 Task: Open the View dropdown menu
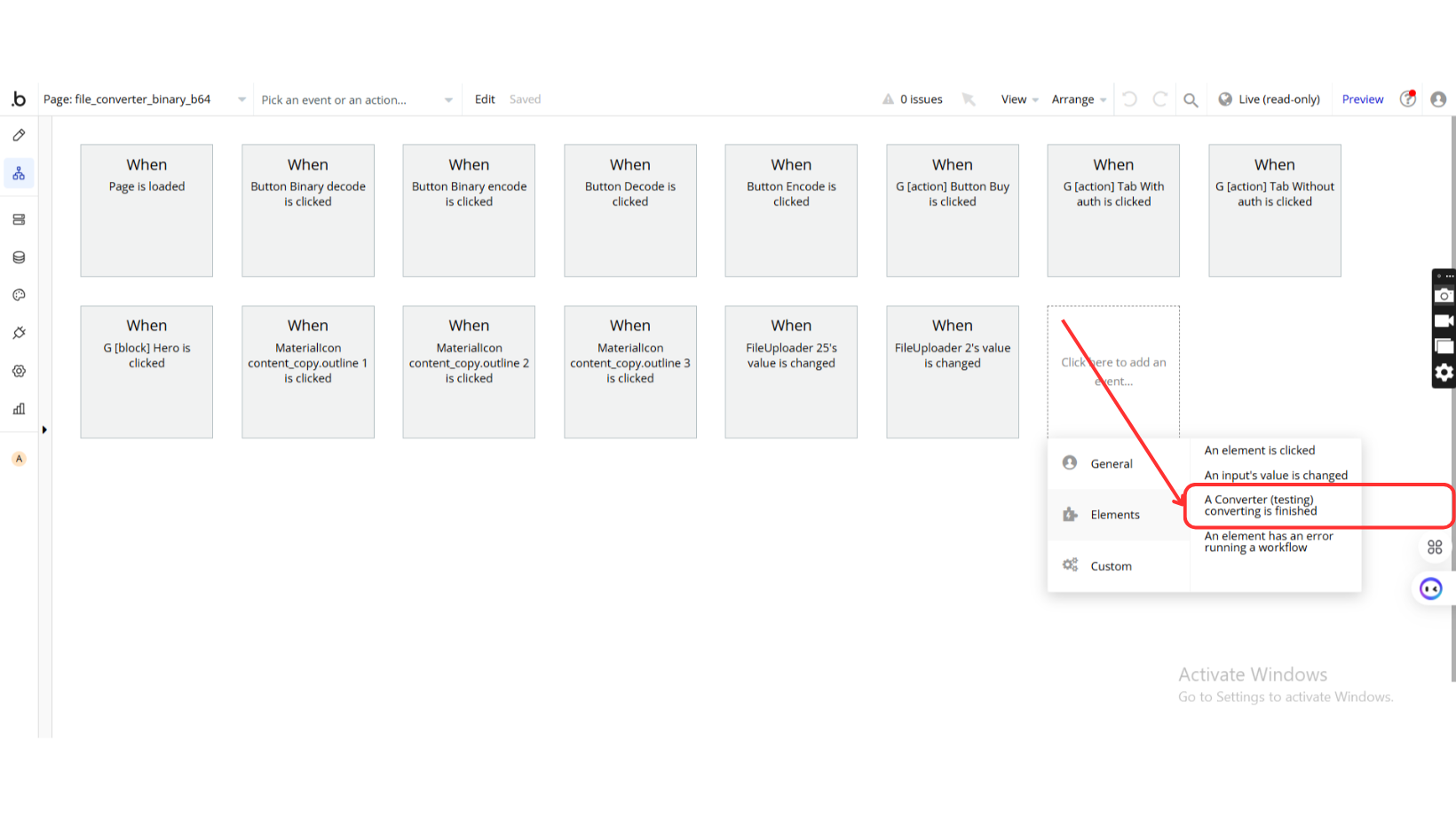(x=1019, y=99)
